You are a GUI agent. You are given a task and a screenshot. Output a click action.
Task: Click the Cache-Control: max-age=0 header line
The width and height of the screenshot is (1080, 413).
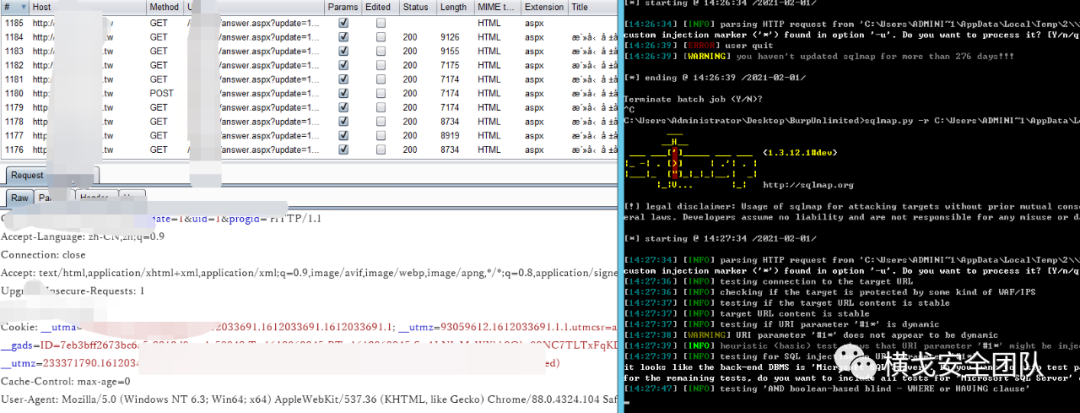pyautogui.click(x=65, y=381)
